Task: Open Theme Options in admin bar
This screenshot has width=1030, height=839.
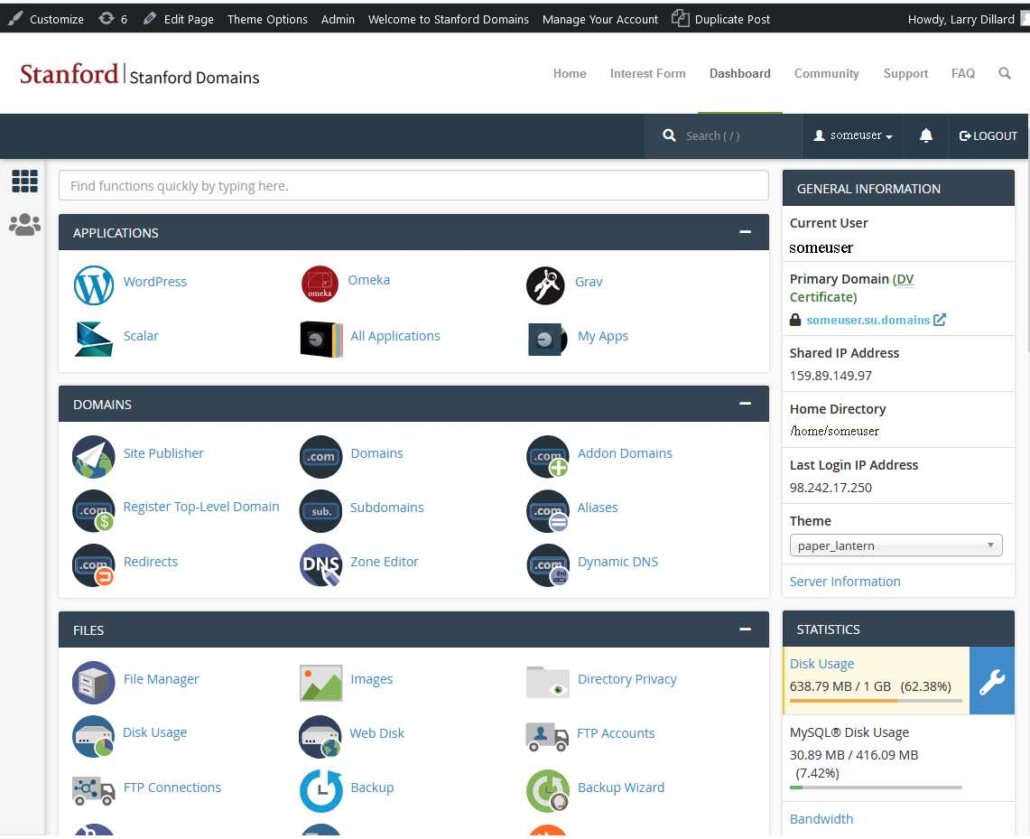Action: point(267,19)
